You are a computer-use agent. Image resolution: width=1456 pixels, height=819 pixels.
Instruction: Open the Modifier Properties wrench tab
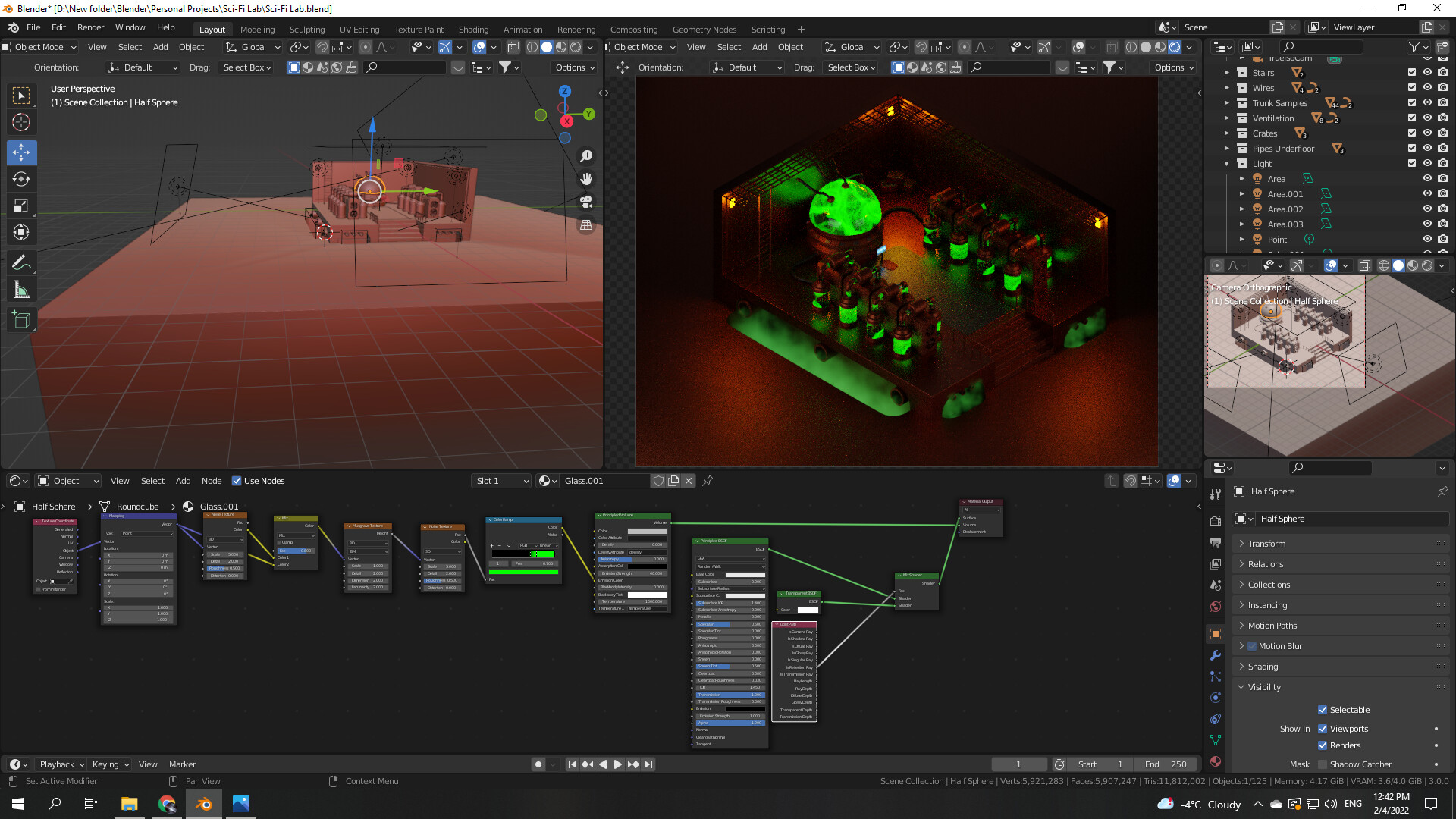[x=1216, y=655]
